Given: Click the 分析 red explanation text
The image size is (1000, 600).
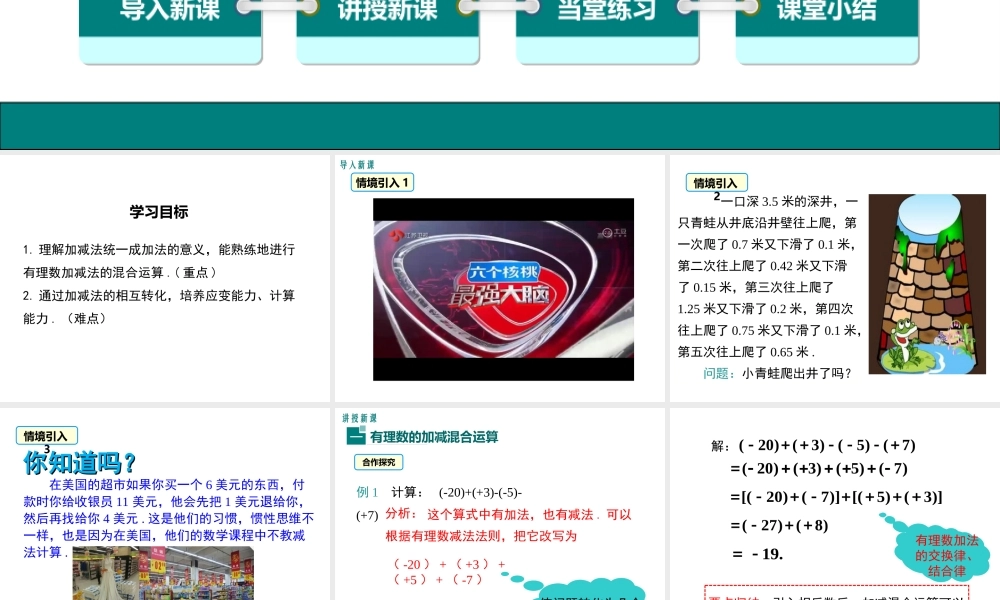Looking at the screenshot, I should coord(508,525).
